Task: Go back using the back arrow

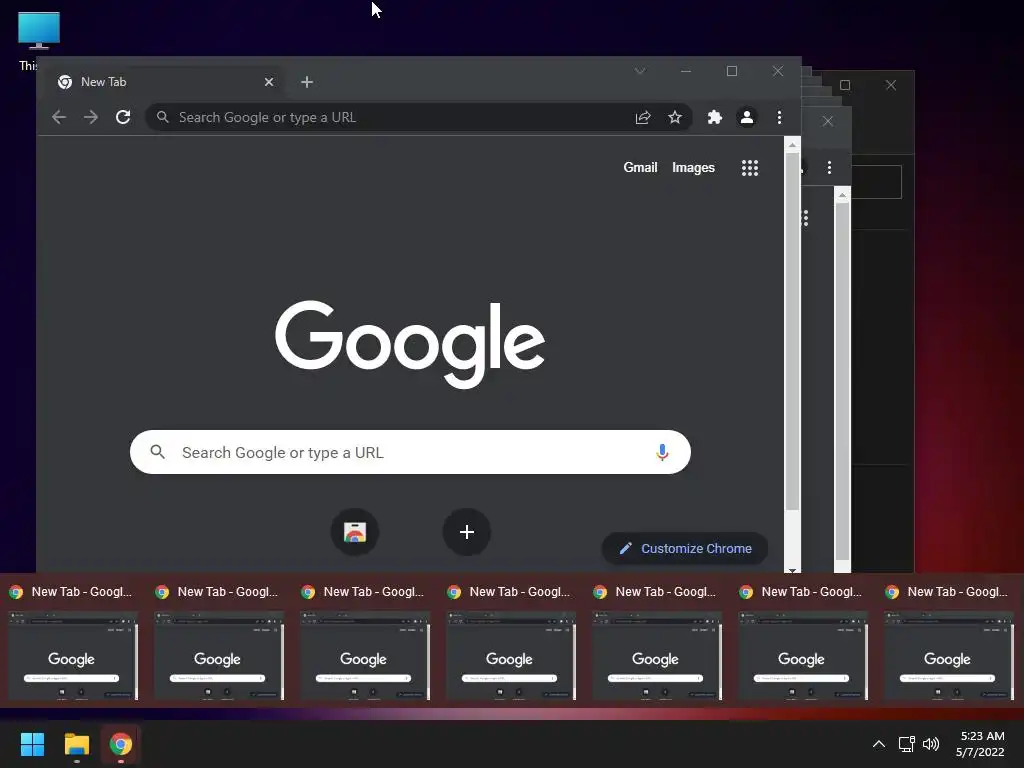Action: point(59,118)
